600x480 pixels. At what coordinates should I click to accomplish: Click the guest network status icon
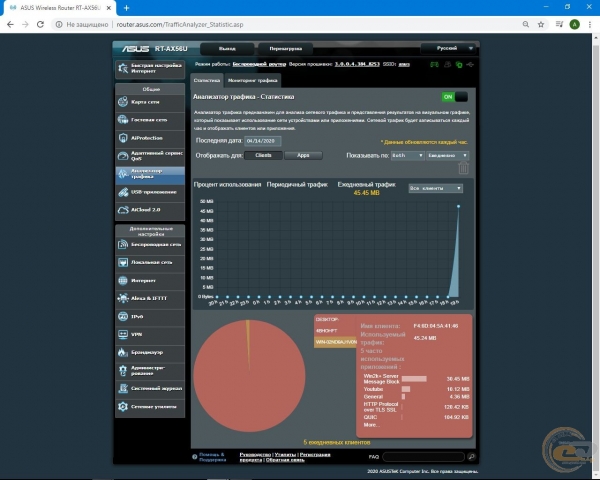pyautogui.click(x=447, y=64)
